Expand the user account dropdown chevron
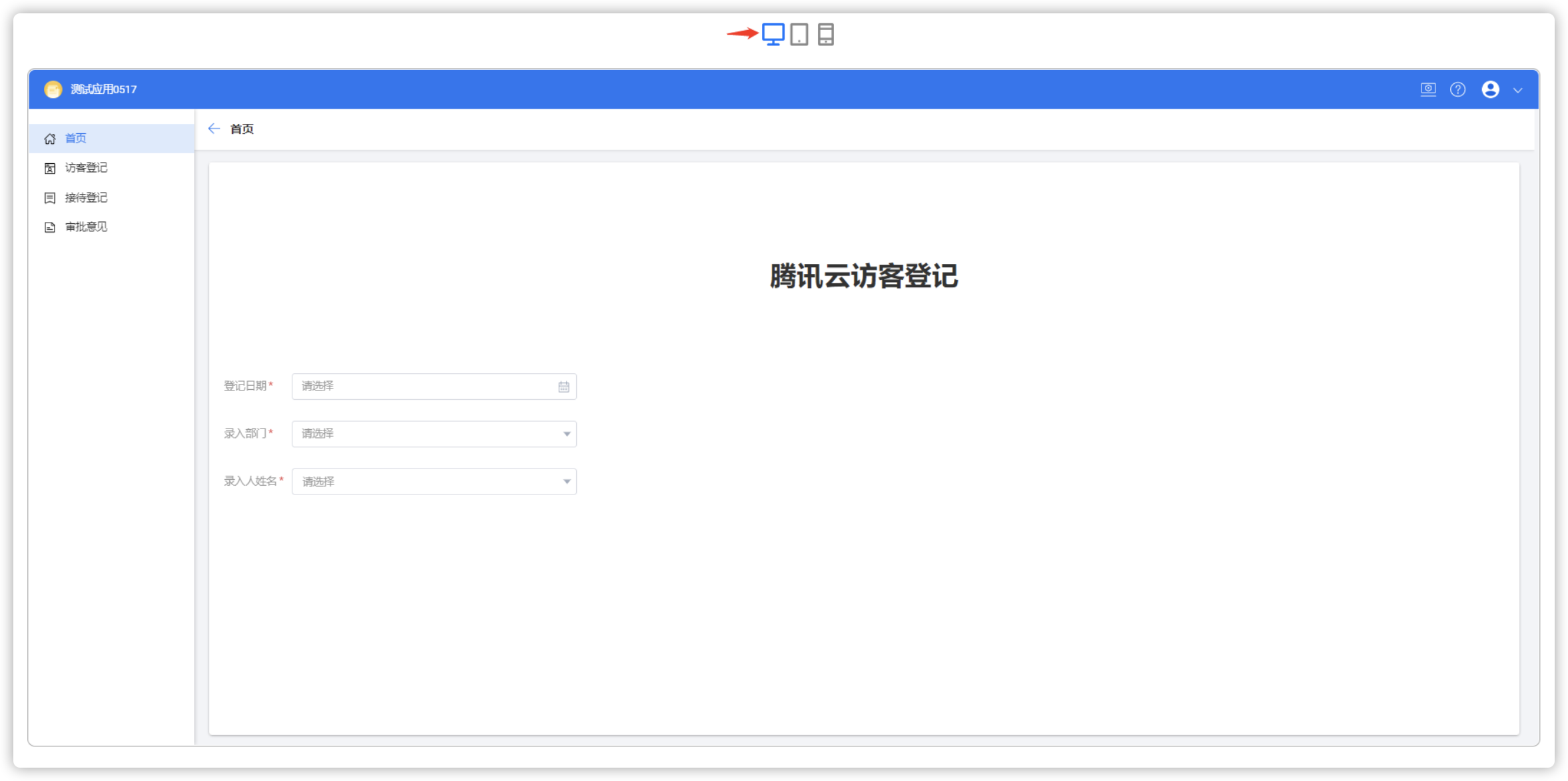The width and height of the screenshot is (1568, 781). point(1518,91)
